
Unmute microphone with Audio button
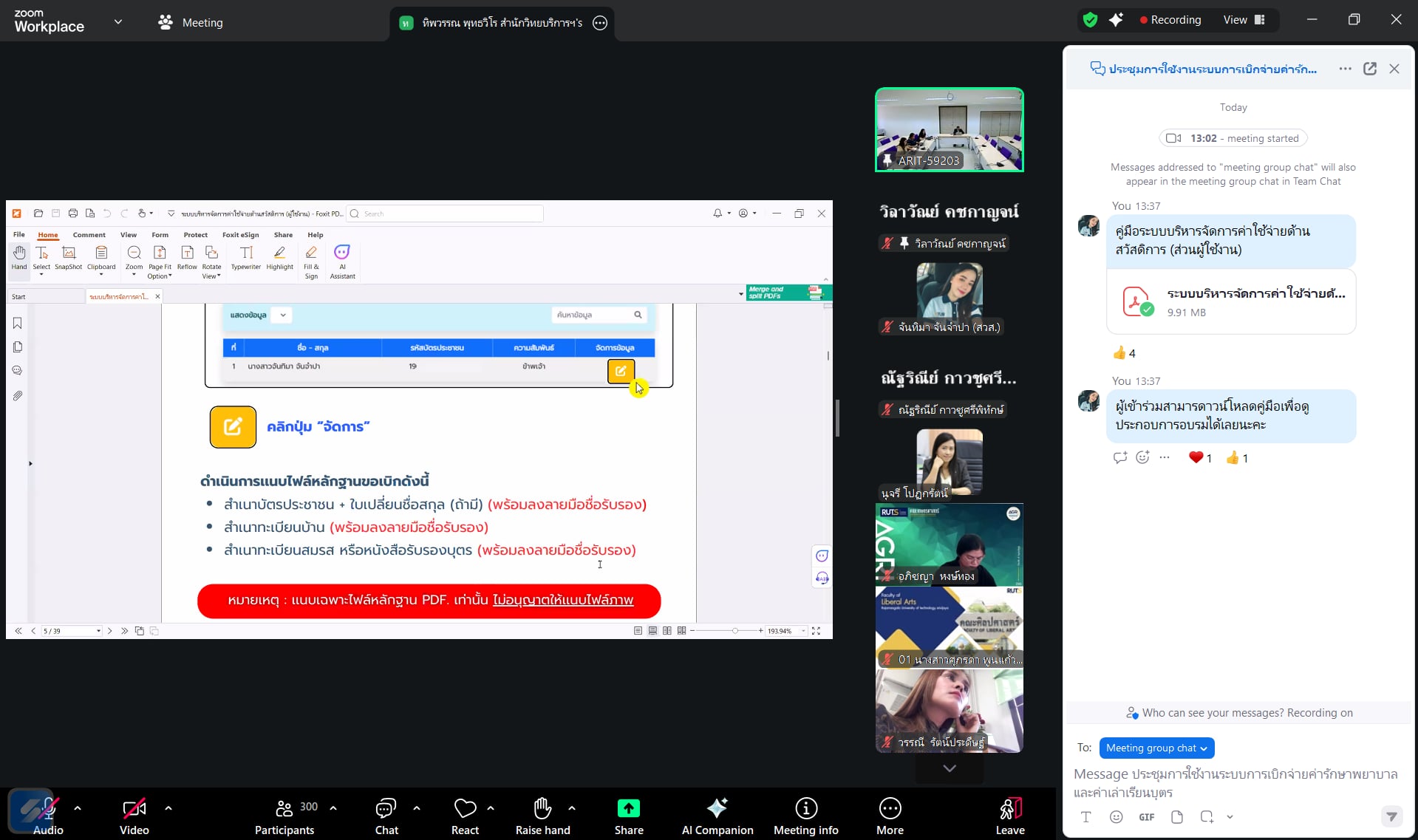(x=47, y=816)
